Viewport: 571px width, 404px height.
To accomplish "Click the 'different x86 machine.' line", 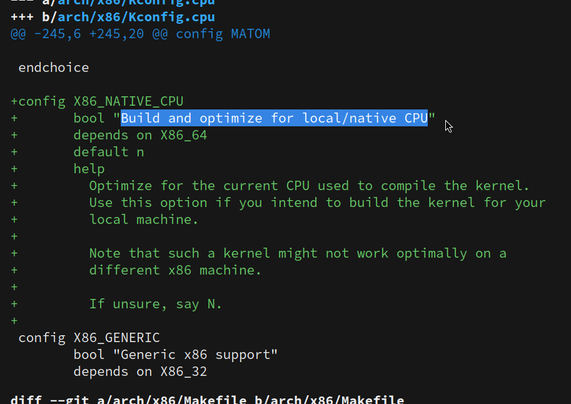I will coord(175,270).
